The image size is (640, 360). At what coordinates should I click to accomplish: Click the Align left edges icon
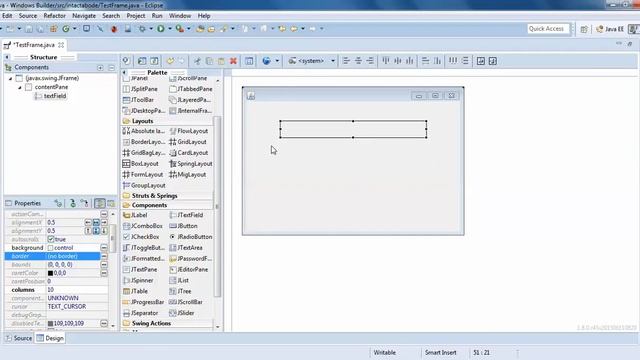point(346,61)
